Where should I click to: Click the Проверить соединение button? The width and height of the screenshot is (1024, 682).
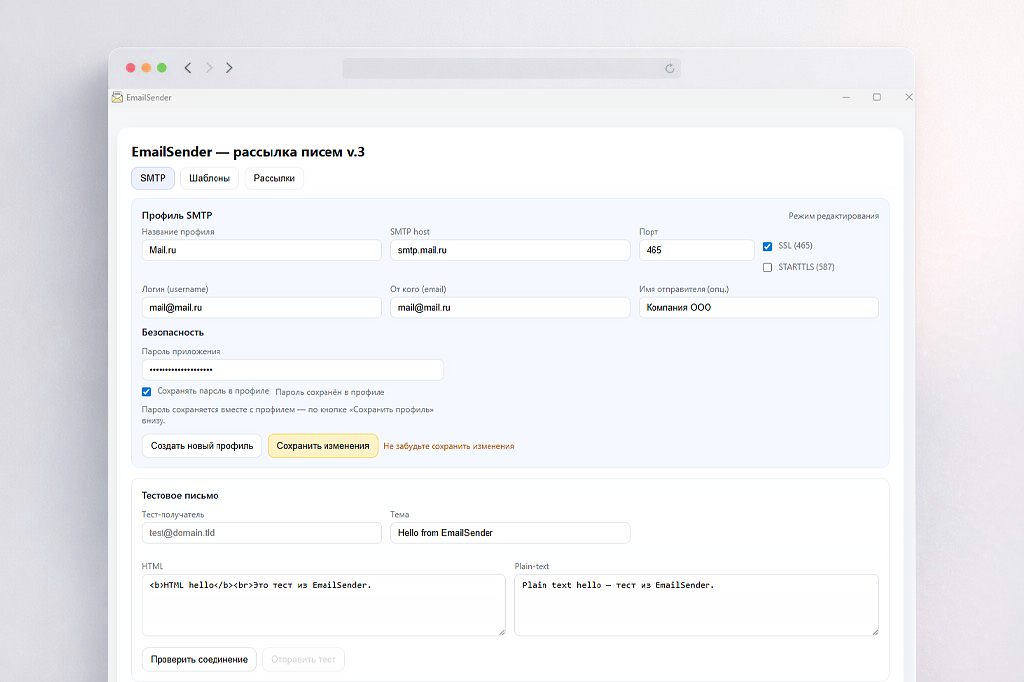199,659
